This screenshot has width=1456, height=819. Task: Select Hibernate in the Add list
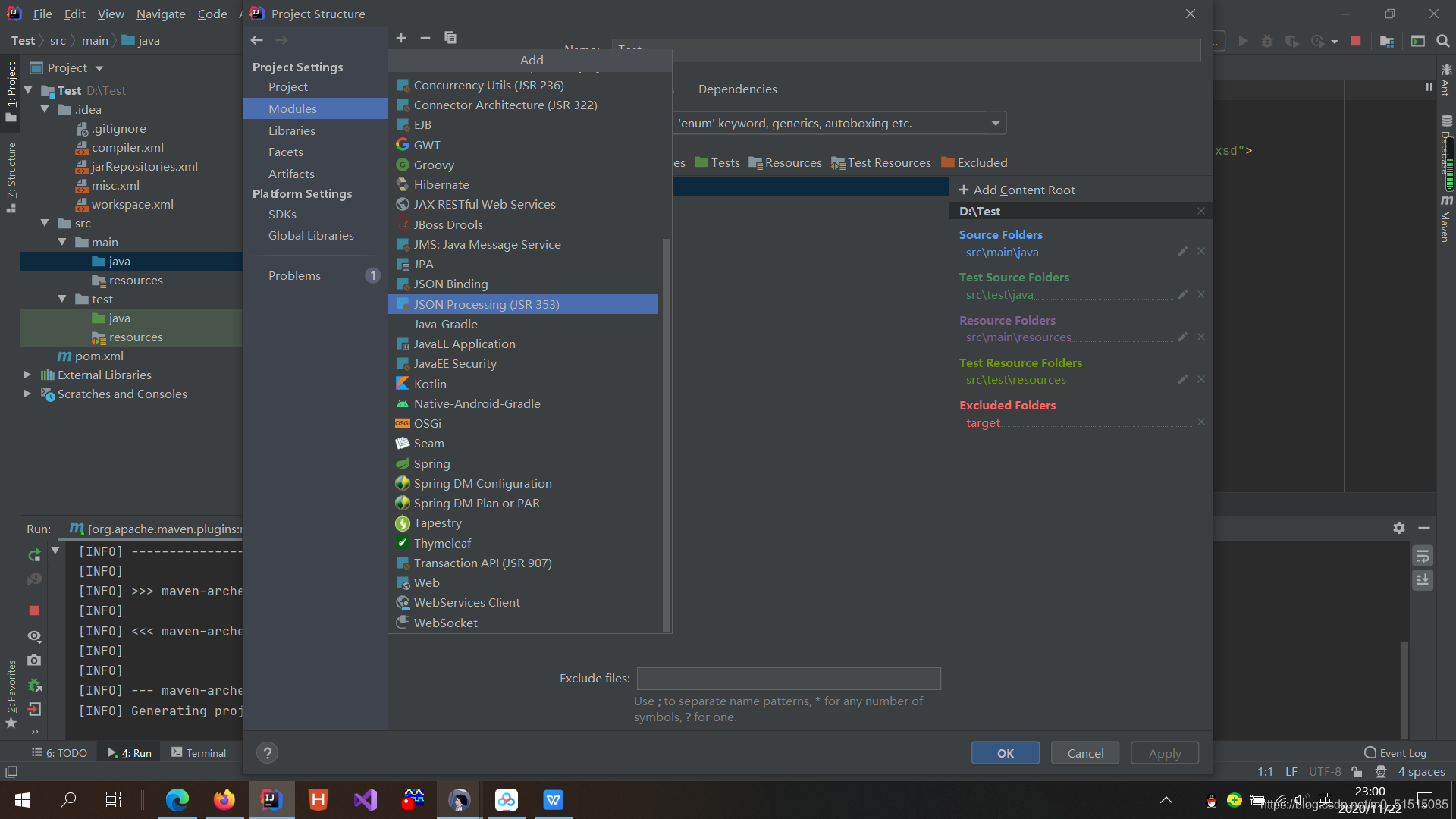[523, 184]
